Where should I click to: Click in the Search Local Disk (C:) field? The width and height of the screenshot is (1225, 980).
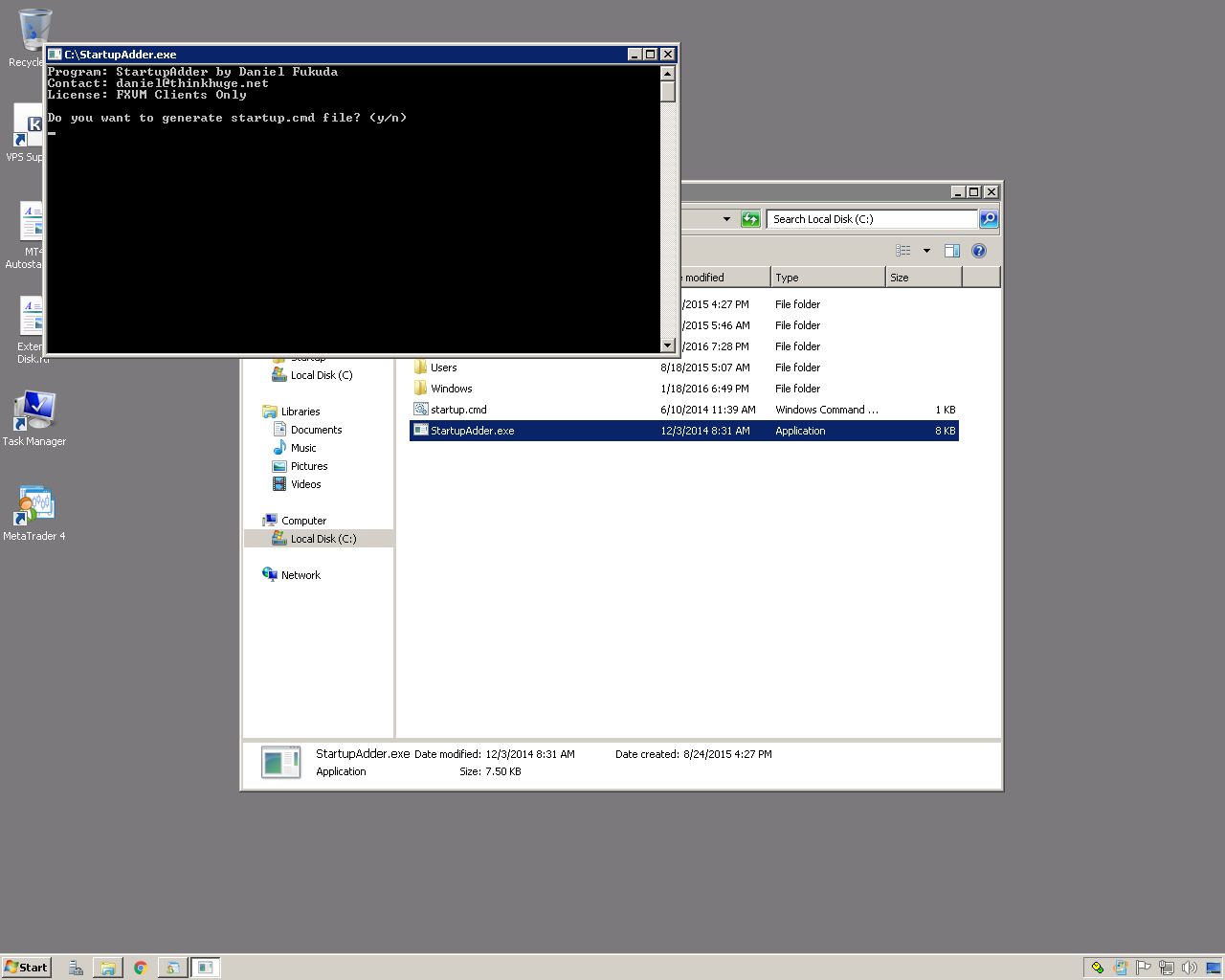pos(871,219)
